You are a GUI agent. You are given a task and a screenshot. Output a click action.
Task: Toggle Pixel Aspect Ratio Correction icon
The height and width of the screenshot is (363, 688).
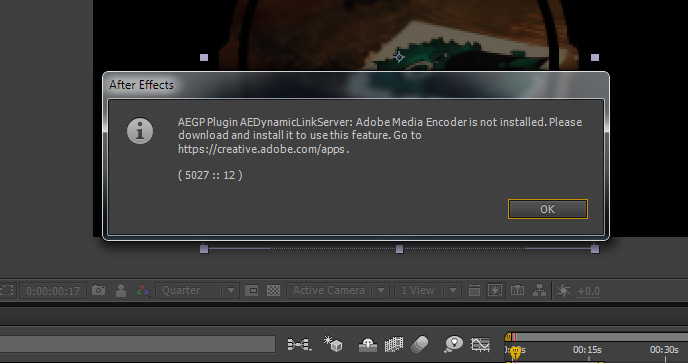pos(474,291)
